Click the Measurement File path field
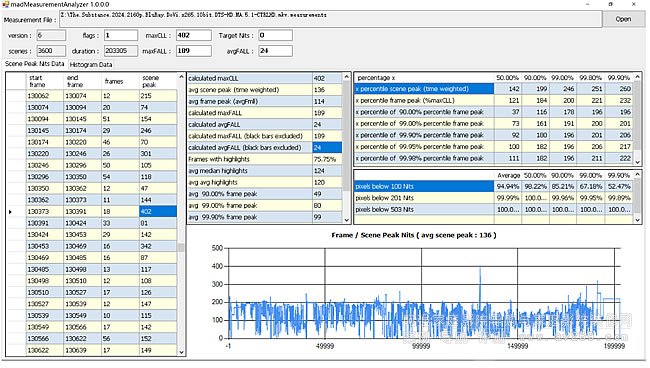 pyautogui.click(x=330, y=19)
